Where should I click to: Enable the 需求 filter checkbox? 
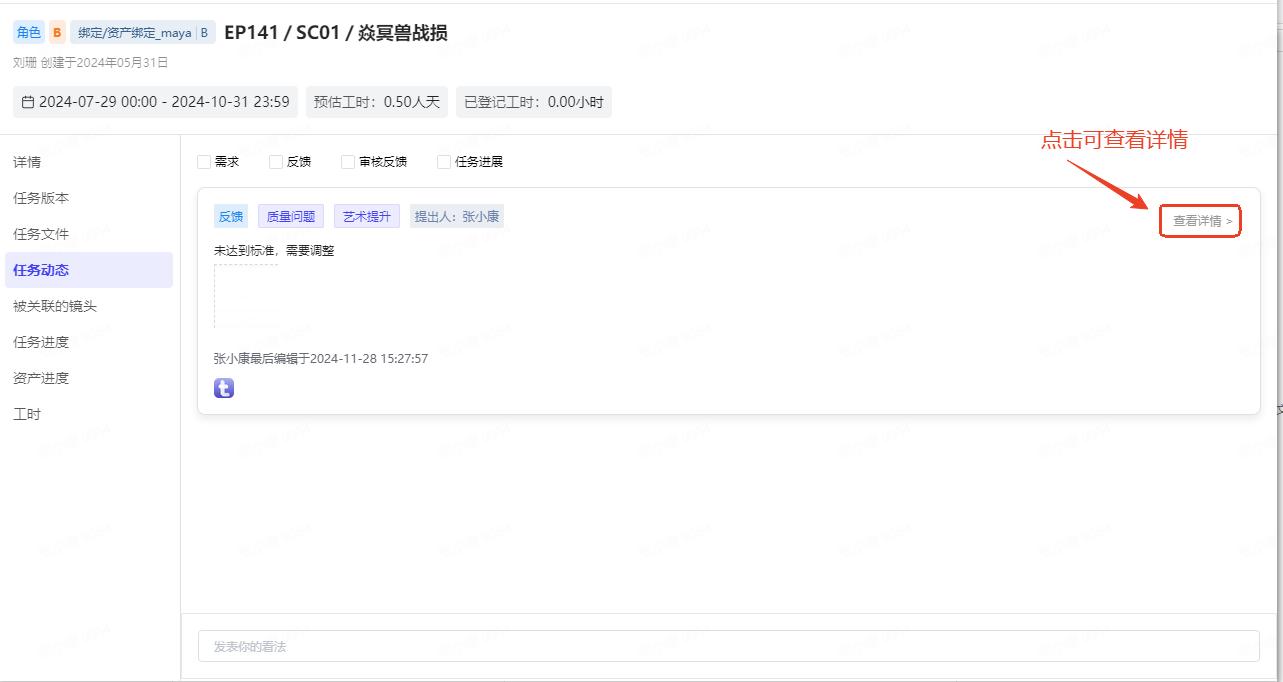click(204, 162)
